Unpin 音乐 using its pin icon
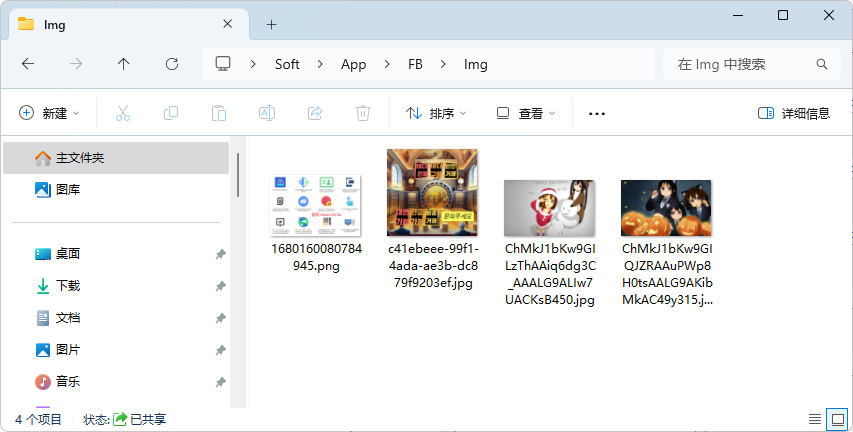The width and height of the screenshot is (853, 432). point(220,382)
